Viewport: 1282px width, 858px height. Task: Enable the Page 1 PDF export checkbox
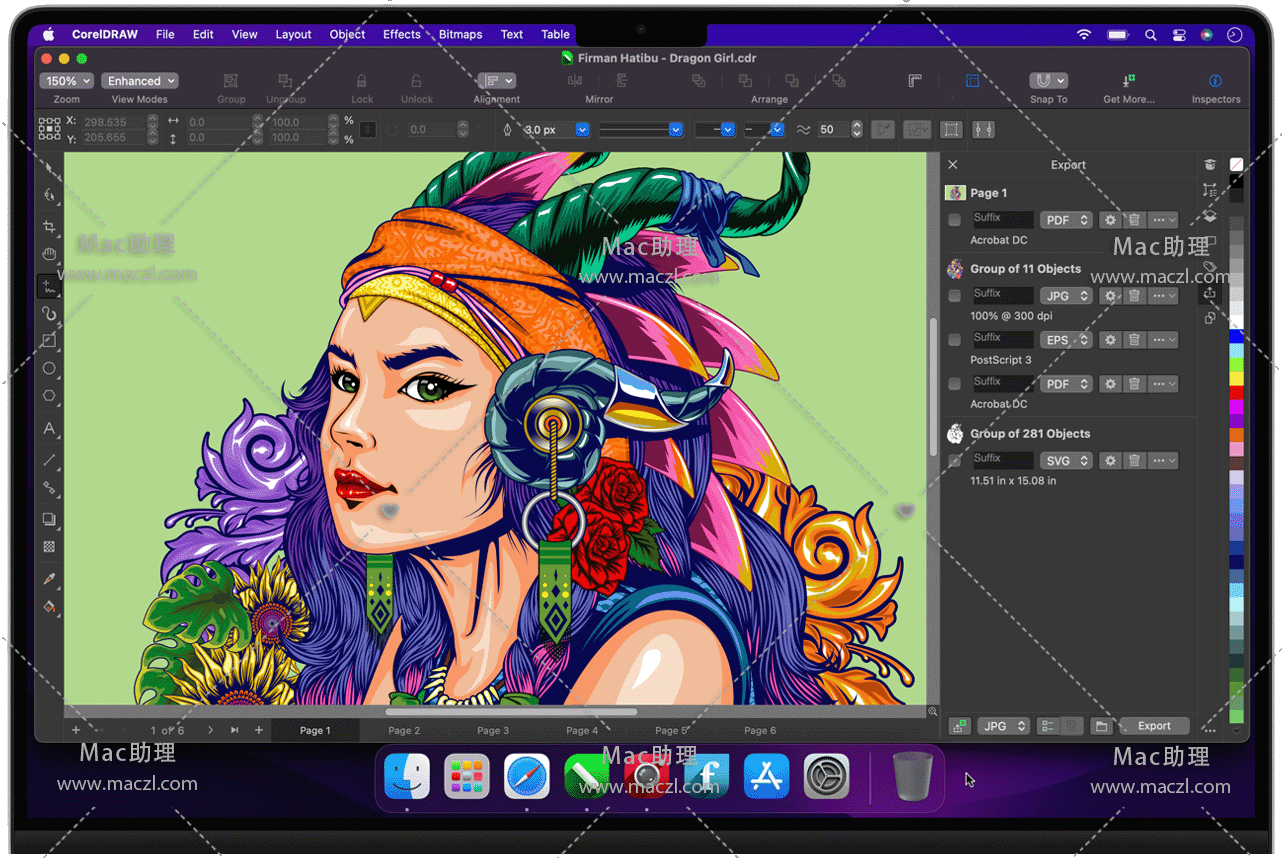coord(955,220)
